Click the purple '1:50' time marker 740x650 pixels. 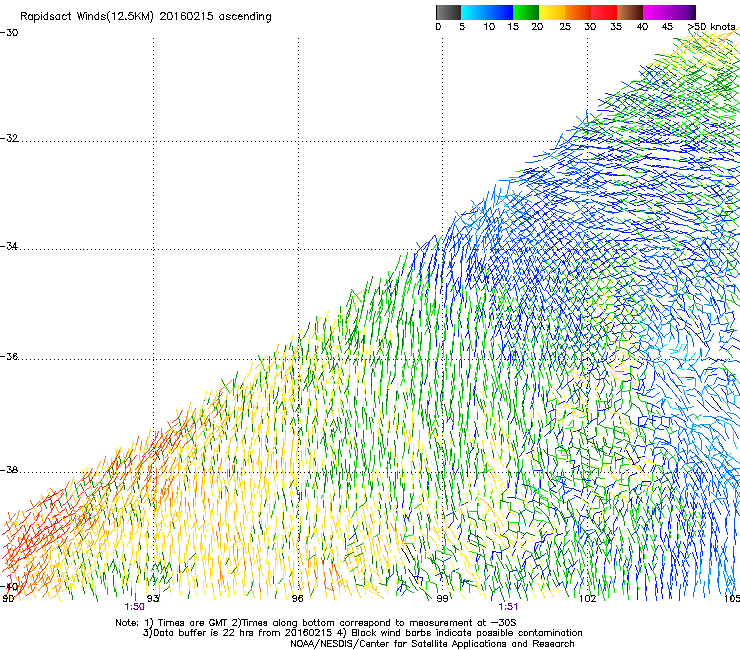(135, 607)
